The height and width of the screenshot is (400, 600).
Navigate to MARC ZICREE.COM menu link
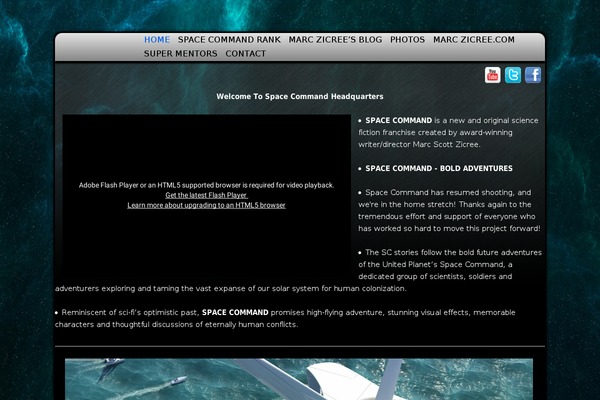[x=474, y=40]
